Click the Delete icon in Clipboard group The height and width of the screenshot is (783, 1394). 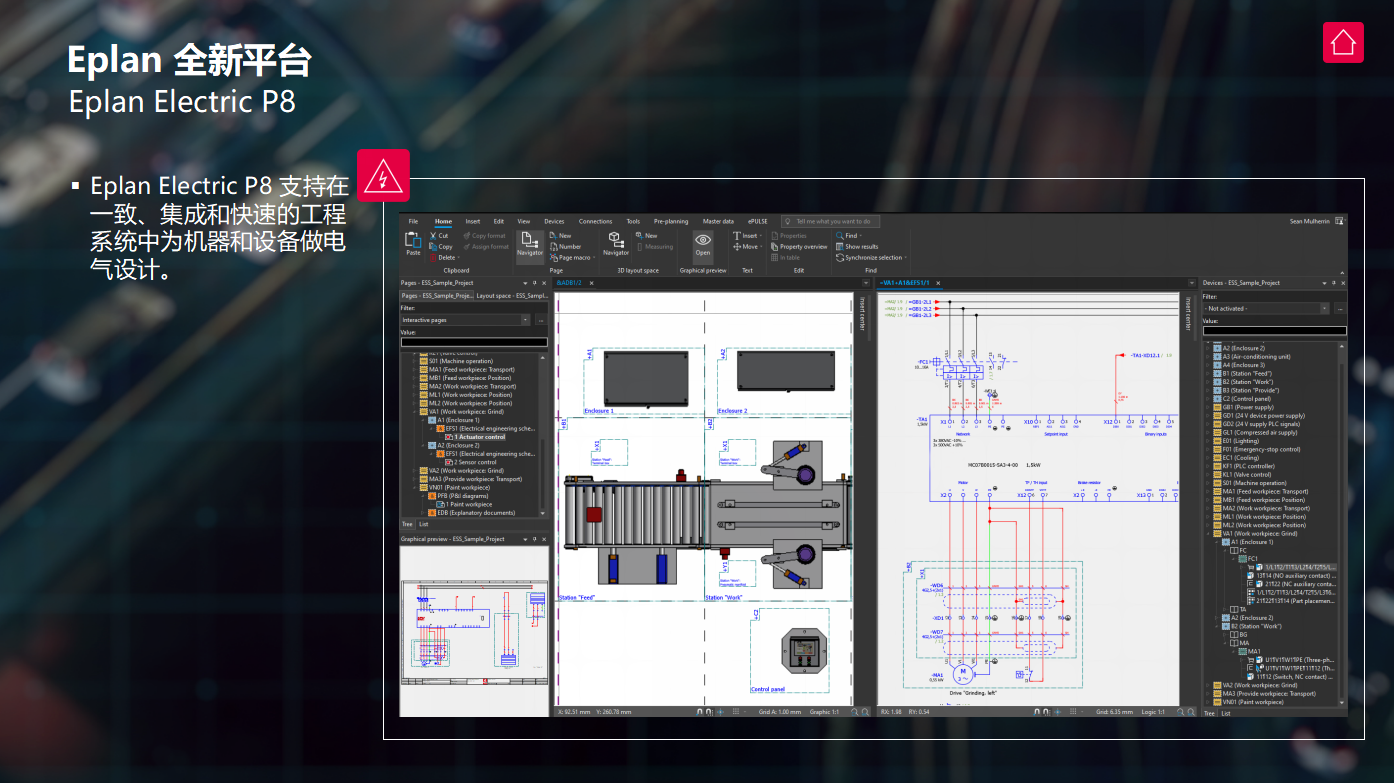tap(433, 257)
